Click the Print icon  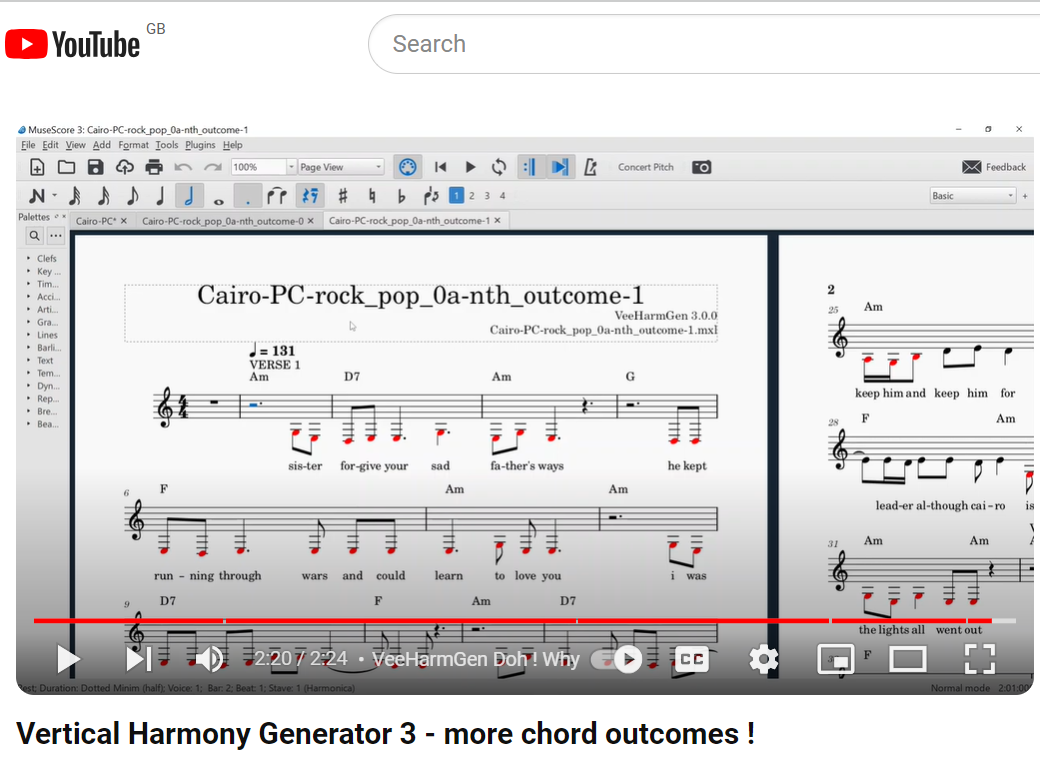pyautogui.click(x=154, y=167)
